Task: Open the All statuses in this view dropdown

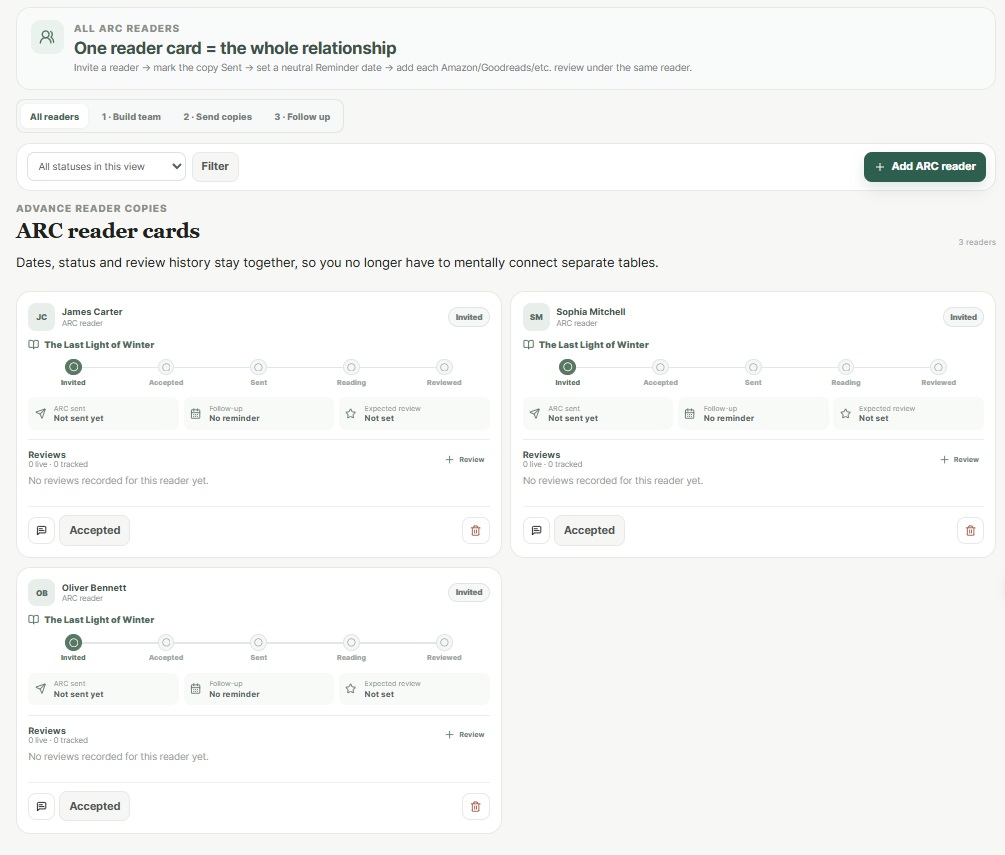Action: tap(106, 167)
